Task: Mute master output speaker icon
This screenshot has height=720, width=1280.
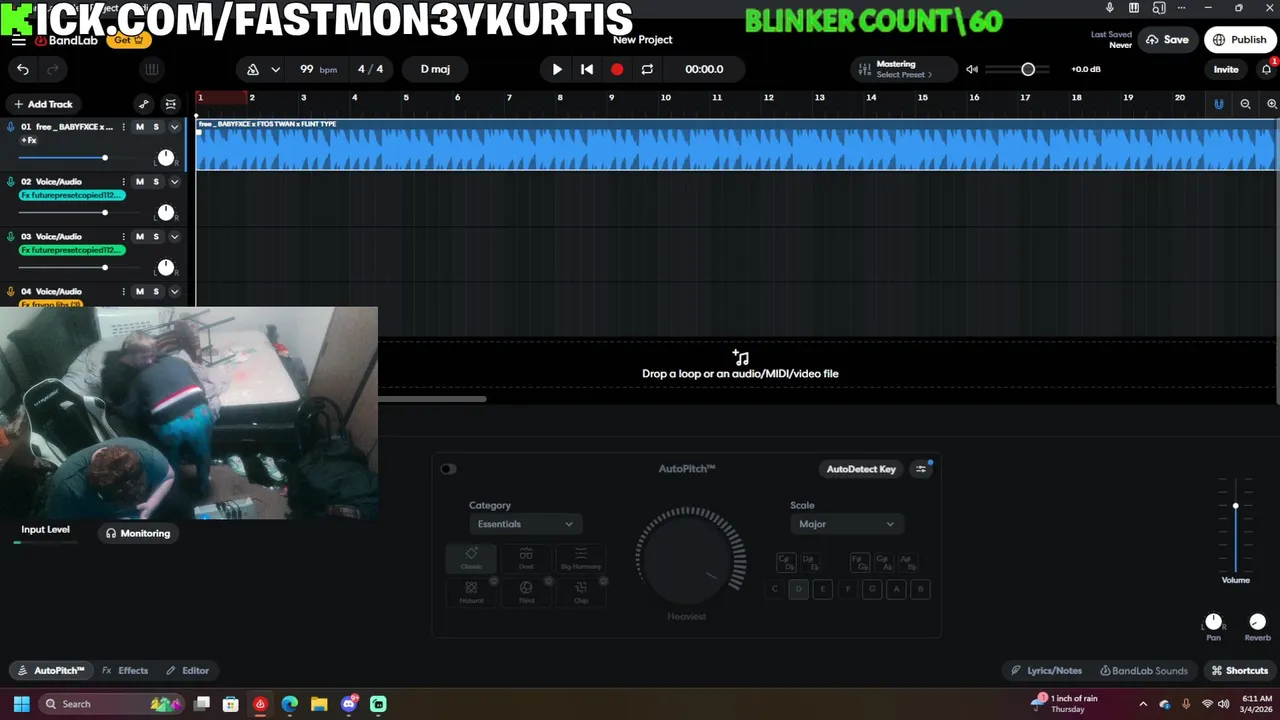Action: pos(971,69)
